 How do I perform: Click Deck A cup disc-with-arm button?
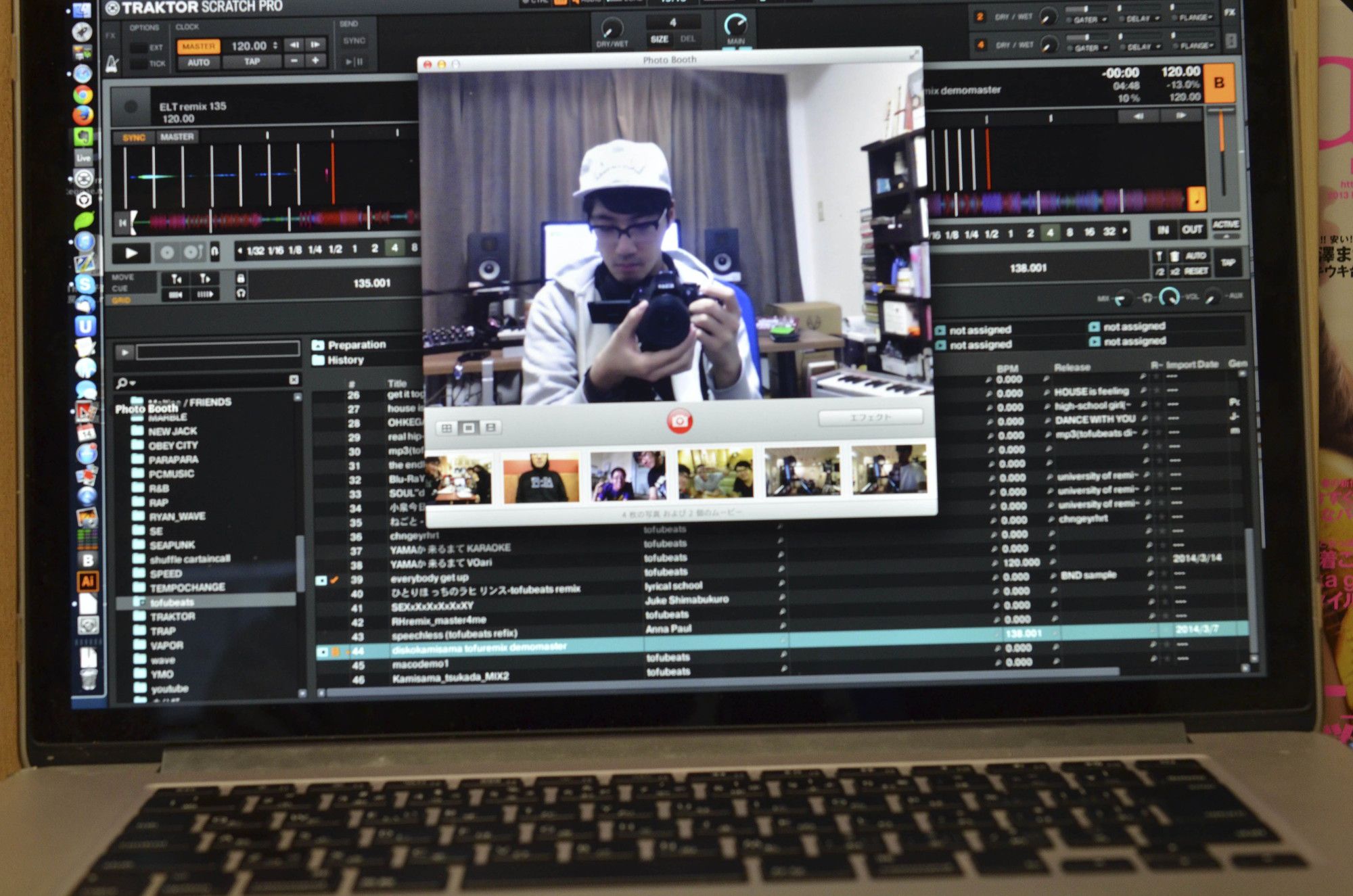[191, 252]
